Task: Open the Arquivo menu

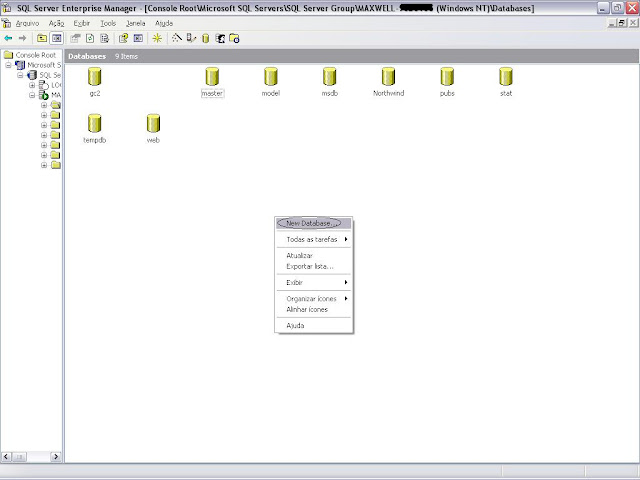Action: (x=27, y=24)
